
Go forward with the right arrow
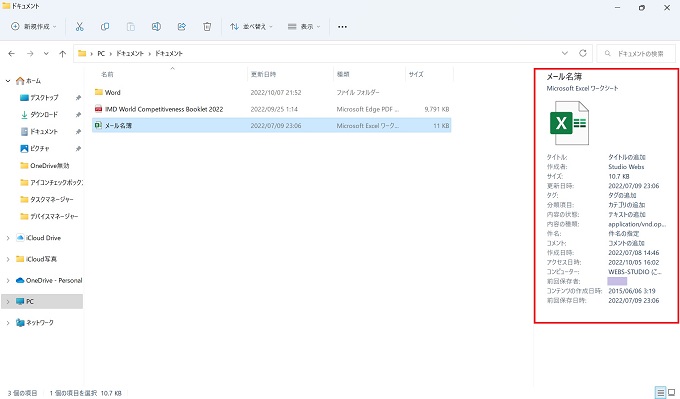click(30, 53)
